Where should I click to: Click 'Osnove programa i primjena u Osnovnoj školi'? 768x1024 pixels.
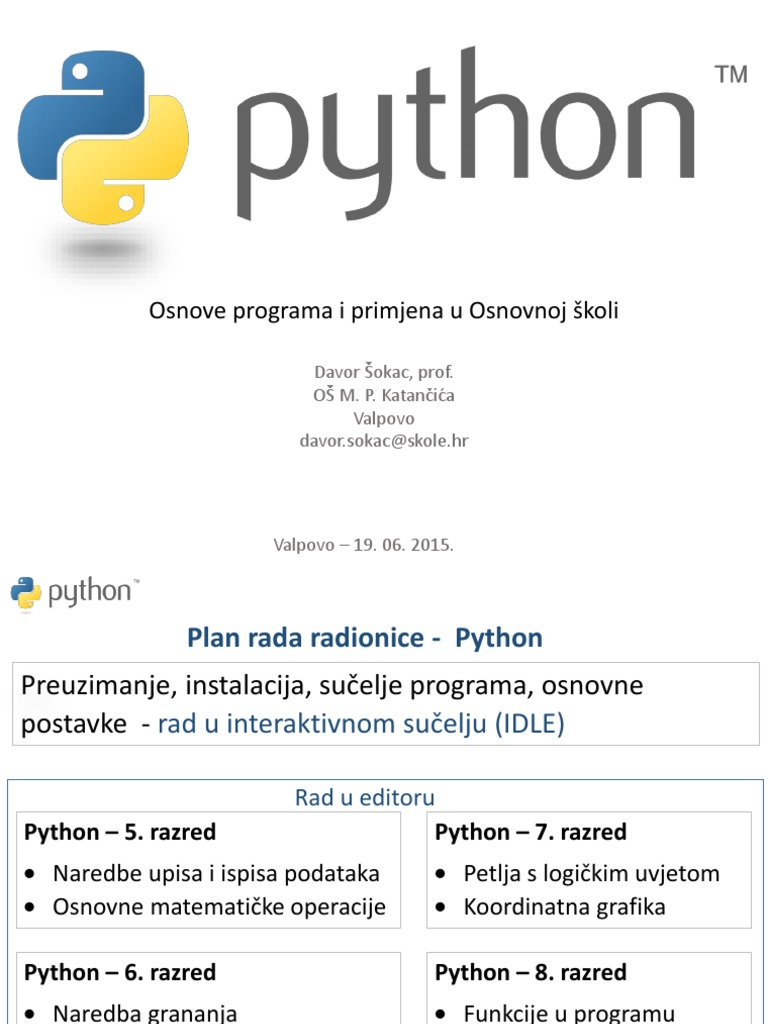[x=383, y=310]
